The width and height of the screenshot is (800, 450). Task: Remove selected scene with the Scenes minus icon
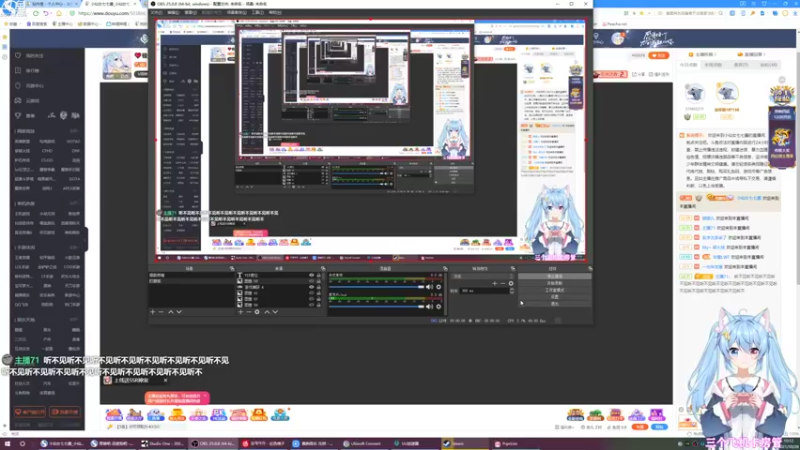pyautogui.click(x=161, y=312)
